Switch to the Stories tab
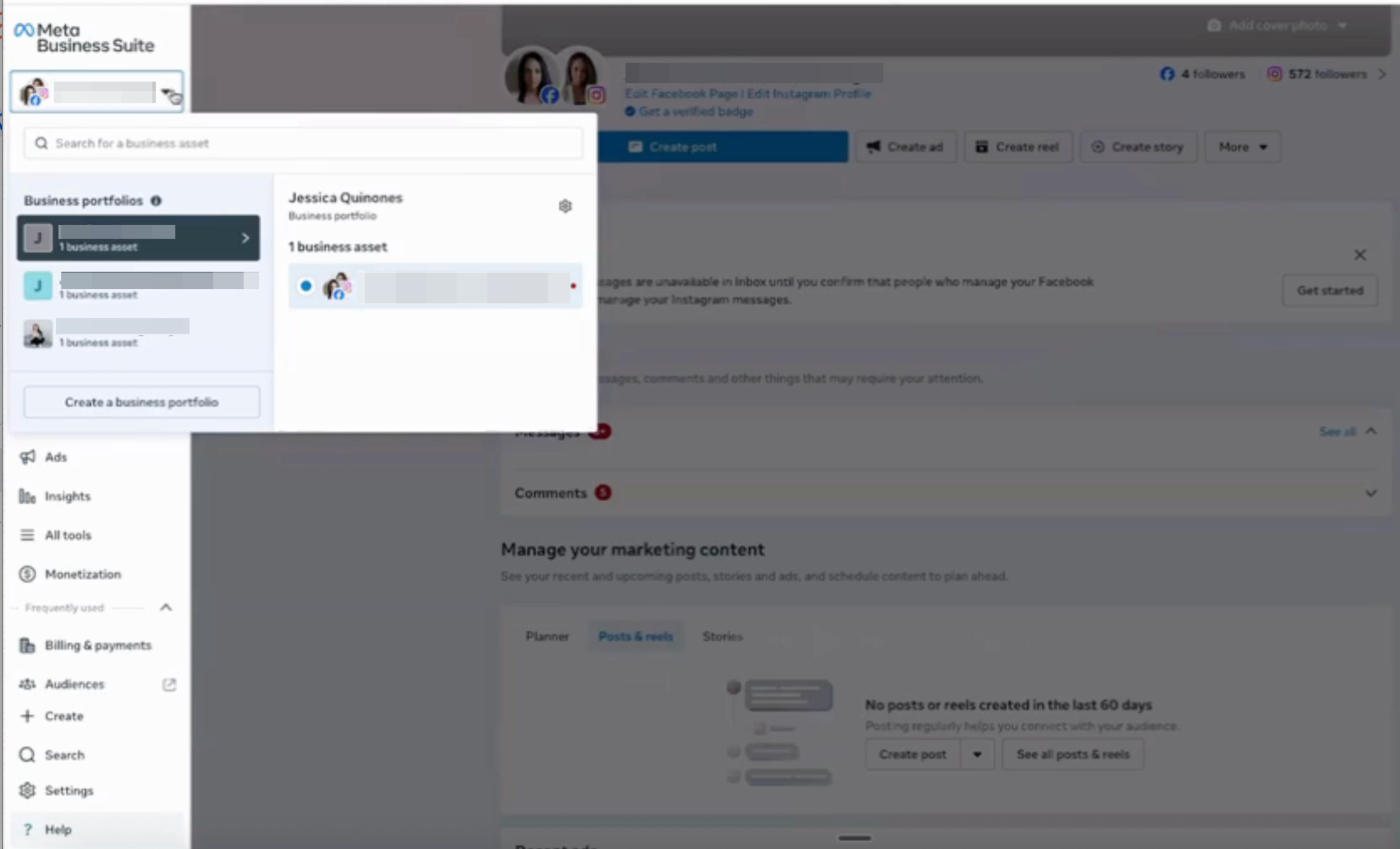This screenshot has height=849, width=1400. (722, 637)
